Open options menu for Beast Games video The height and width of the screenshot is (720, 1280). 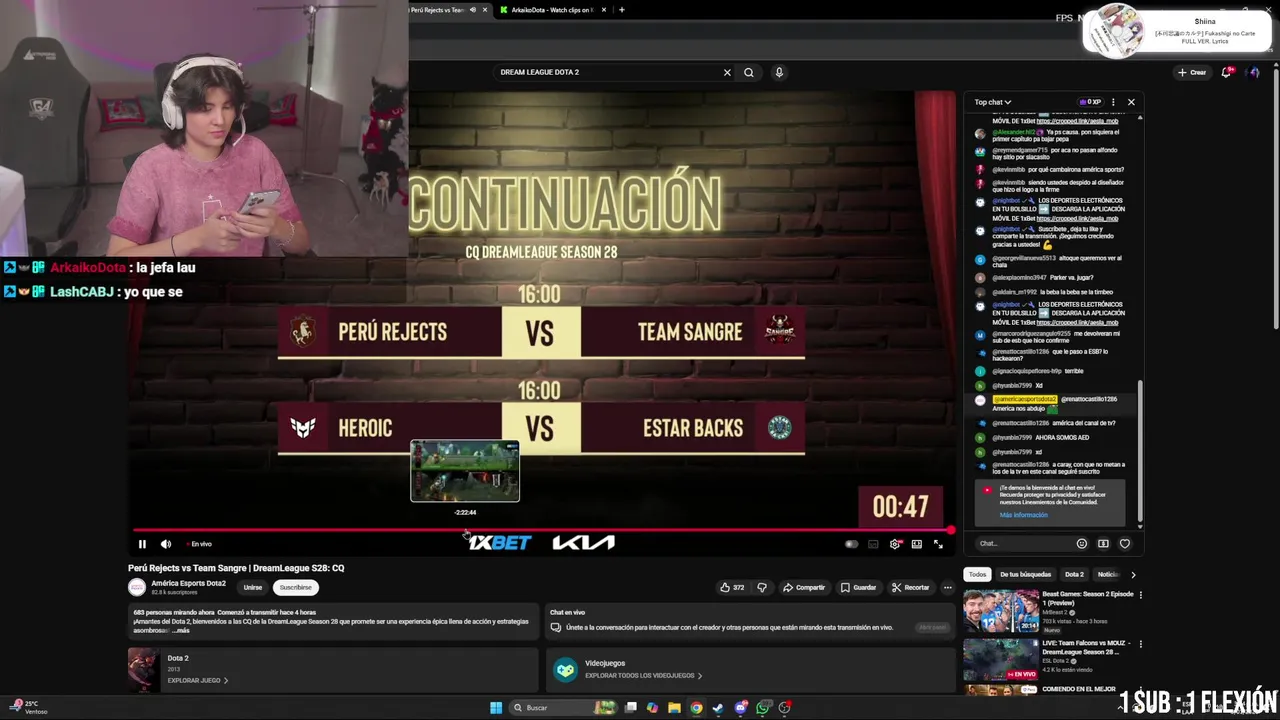tap(1140, 595)
